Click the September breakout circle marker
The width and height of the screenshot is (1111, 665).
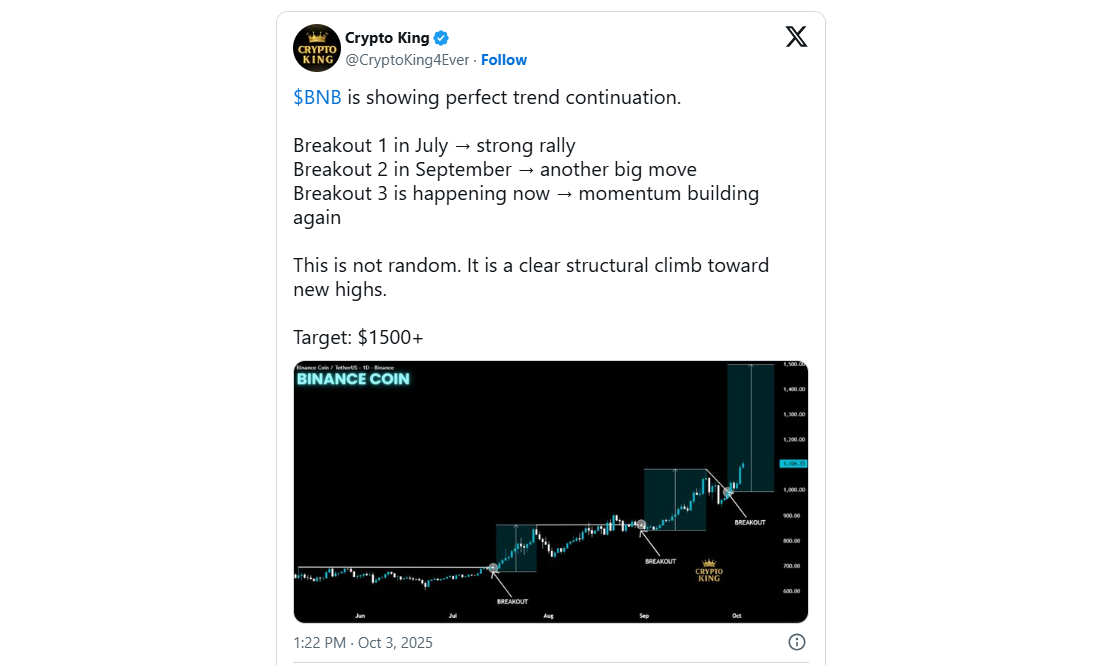(641, 524)
